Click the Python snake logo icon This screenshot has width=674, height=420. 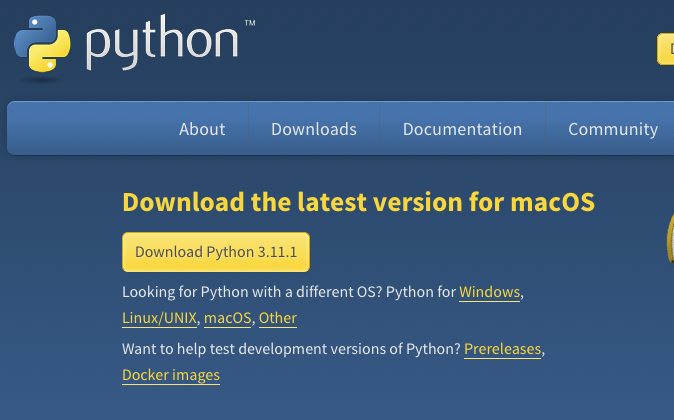coord(42,44)
